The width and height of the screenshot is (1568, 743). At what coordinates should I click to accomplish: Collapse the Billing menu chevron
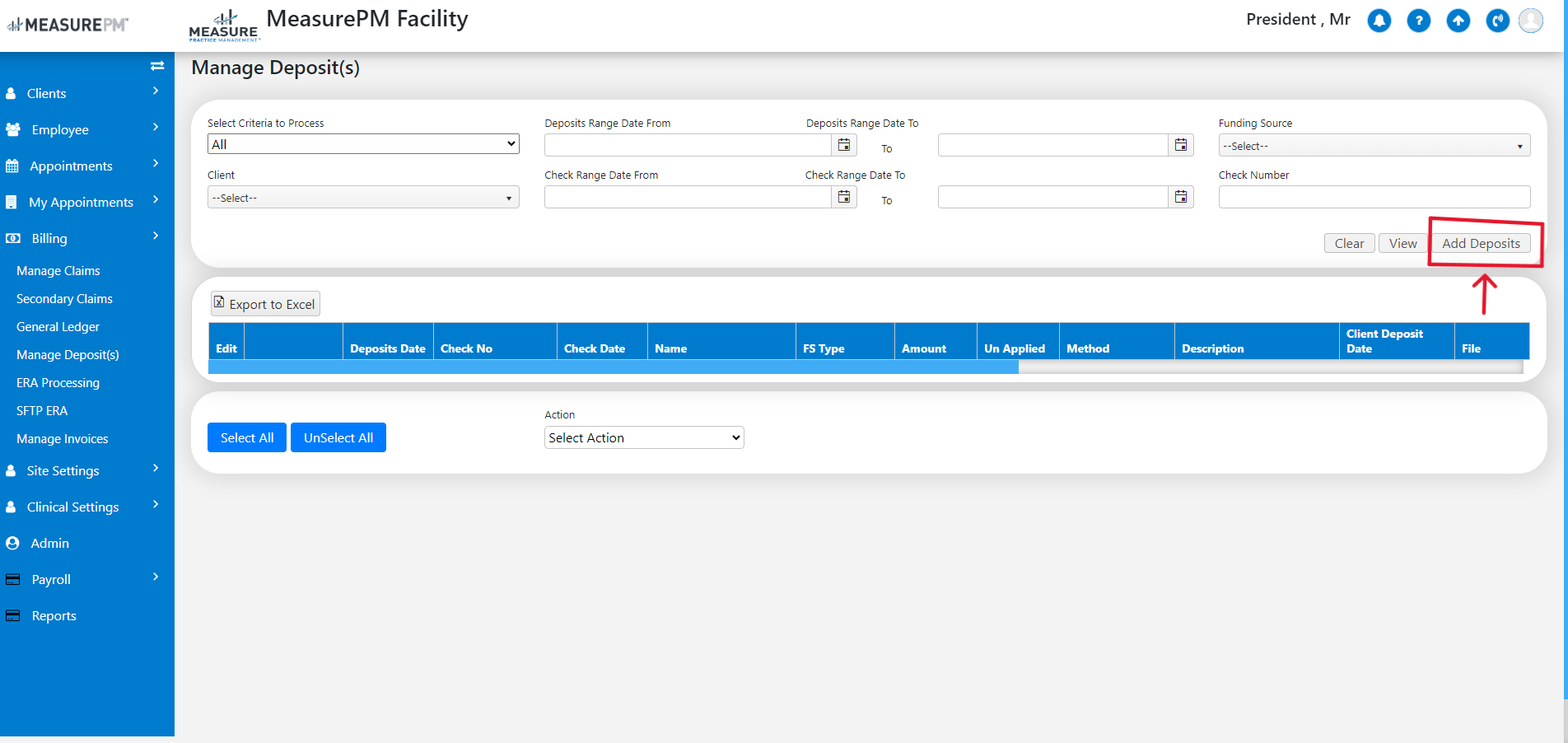click(156, 236)
